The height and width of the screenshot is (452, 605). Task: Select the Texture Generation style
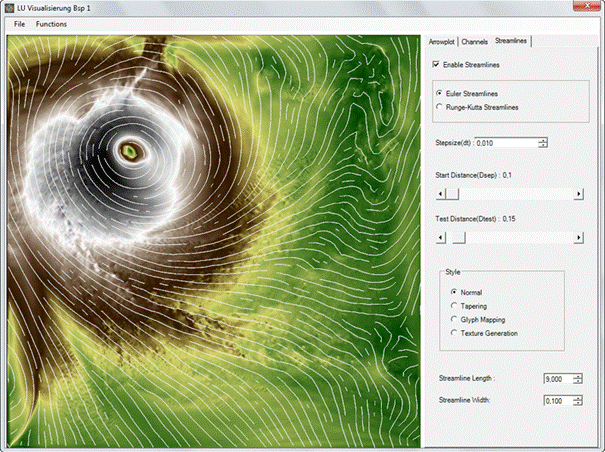(455, 332)
